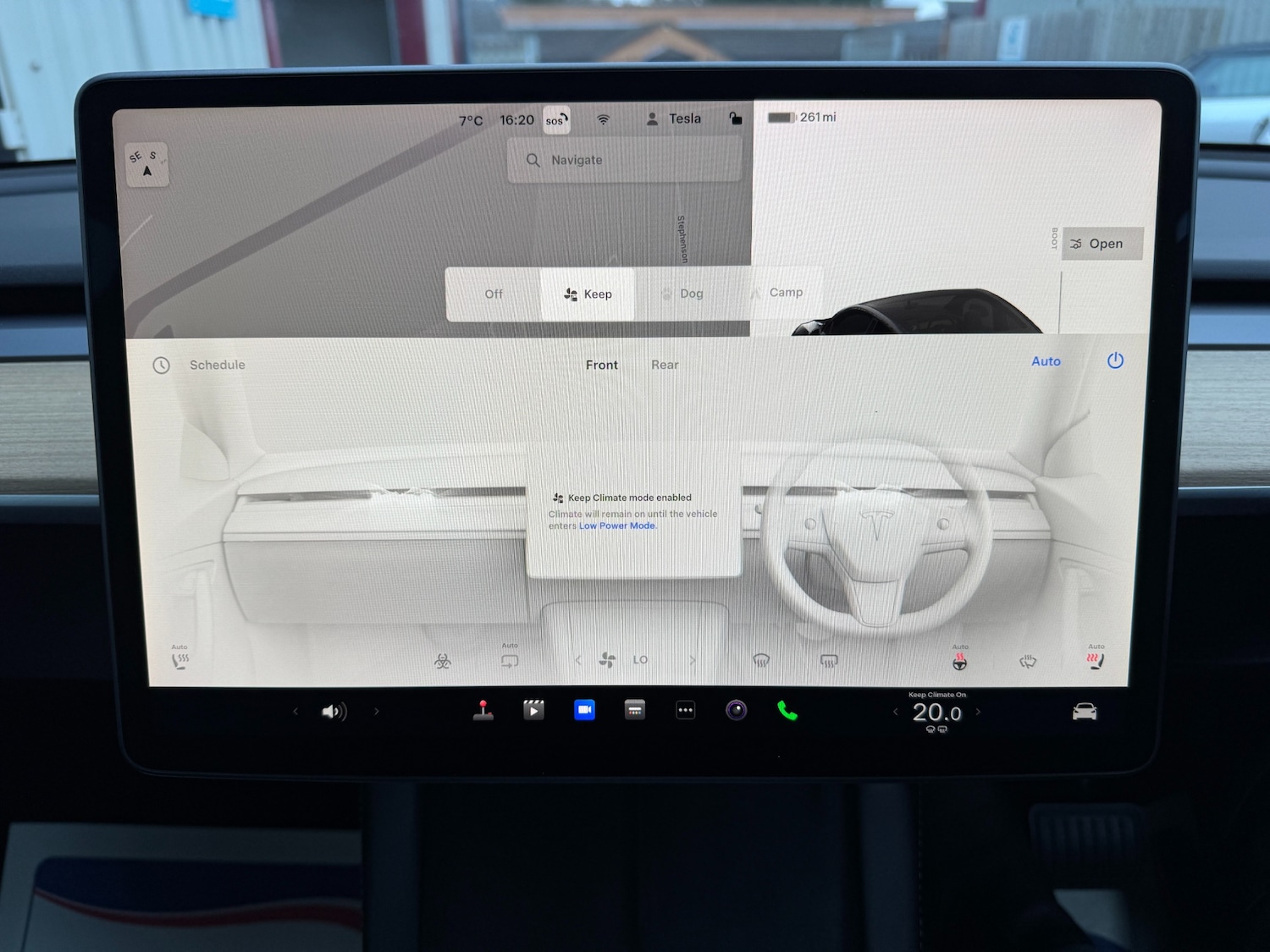Open the phone app in the dock
Image resolution: width=1270 pixels, height=952 pixels.
point(787,711)
